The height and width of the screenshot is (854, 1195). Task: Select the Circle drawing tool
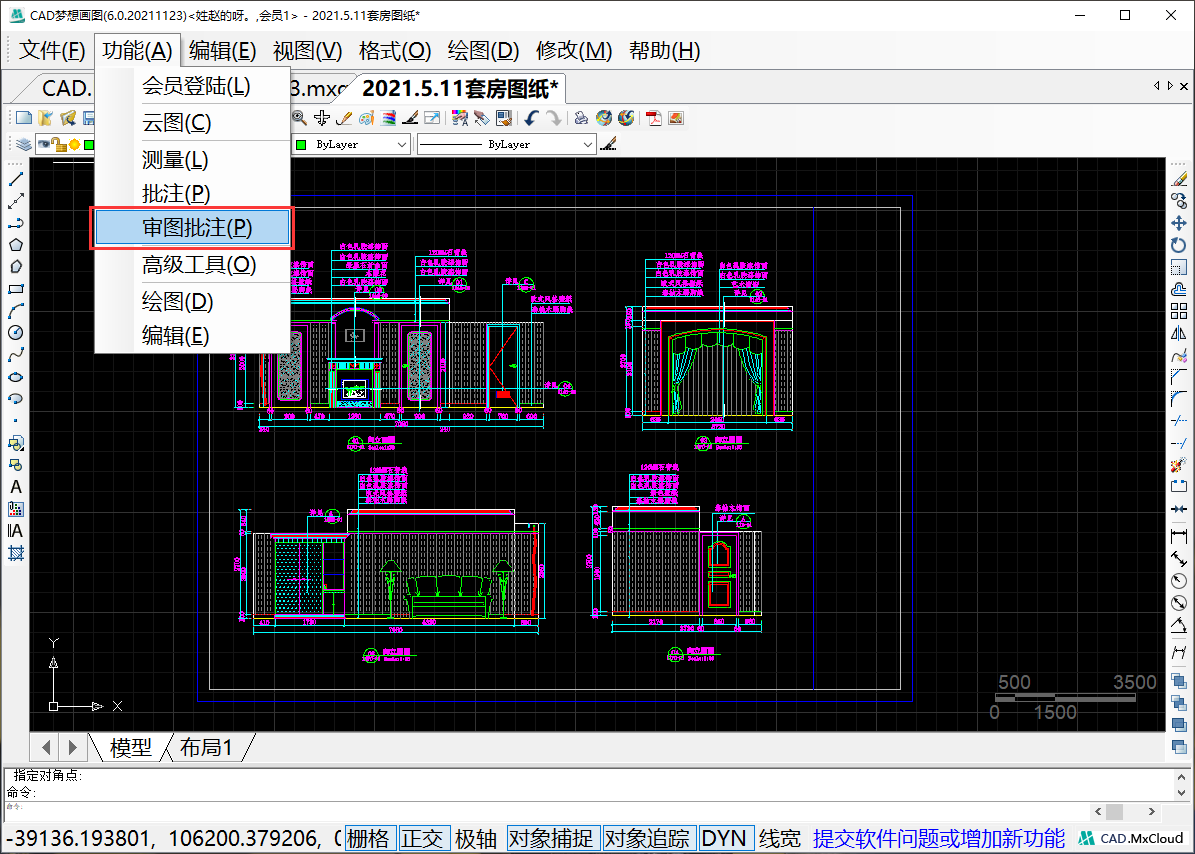(x=15, y=333)
